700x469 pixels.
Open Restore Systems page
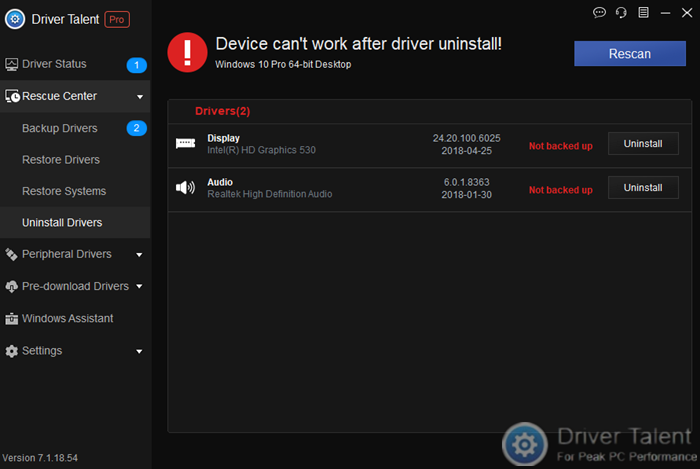75,191
